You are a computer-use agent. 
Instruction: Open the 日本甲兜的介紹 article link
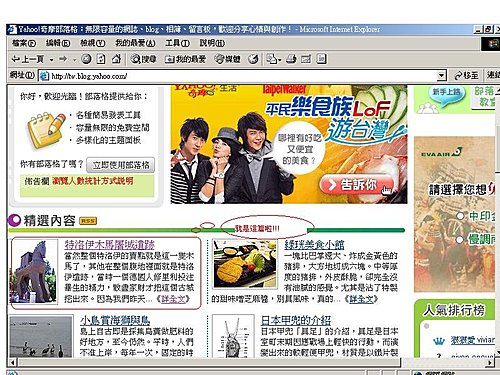[296, 320]
